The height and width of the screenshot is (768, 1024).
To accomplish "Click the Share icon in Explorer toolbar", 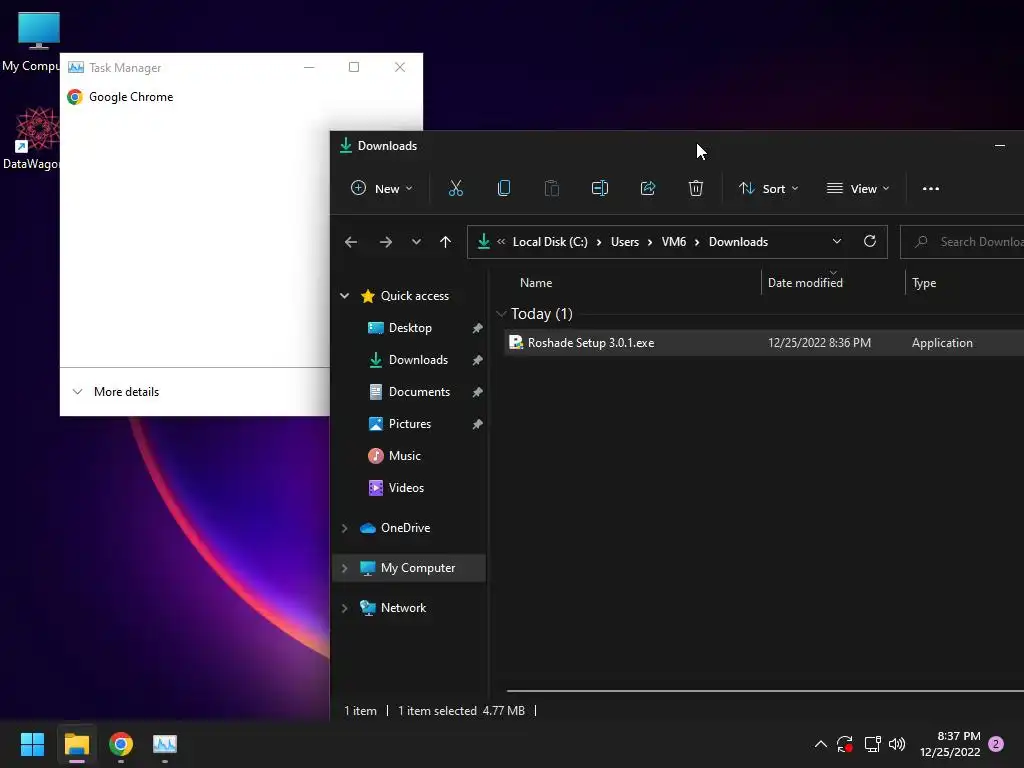I will pos(648,189).
